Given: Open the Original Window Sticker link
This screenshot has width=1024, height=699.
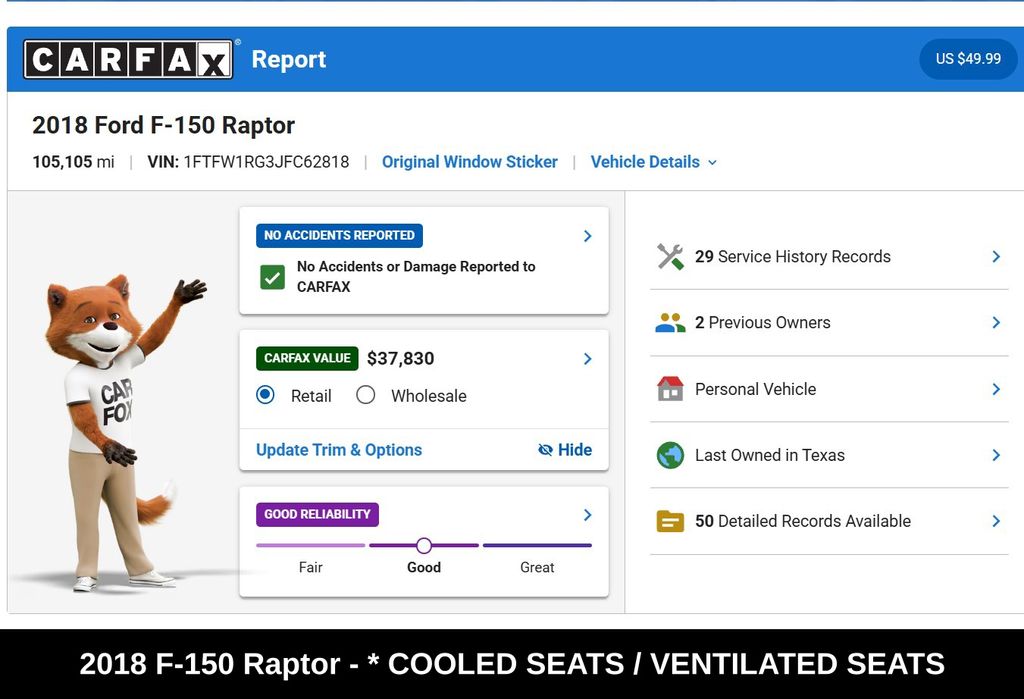Looking at the screenshot, I should [x=470, y=162].
